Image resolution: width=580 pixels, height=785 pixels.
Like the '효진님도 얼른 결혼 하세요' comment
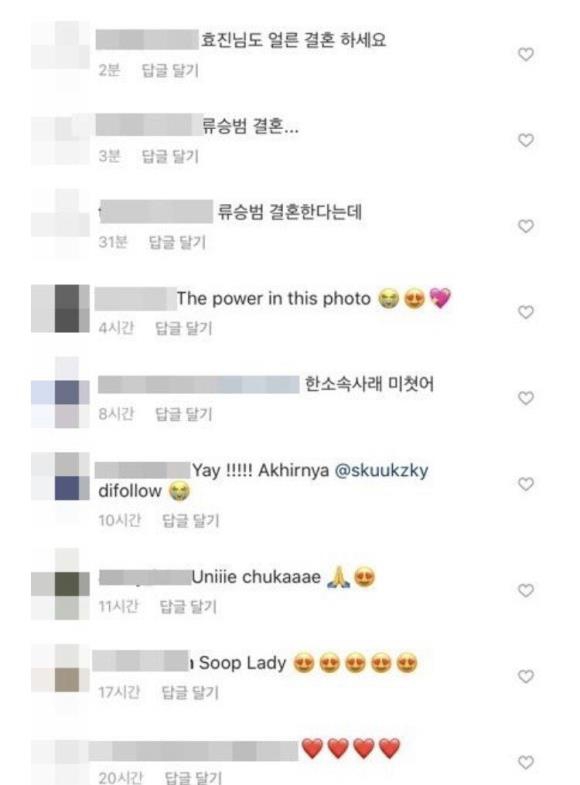(525, 54)
